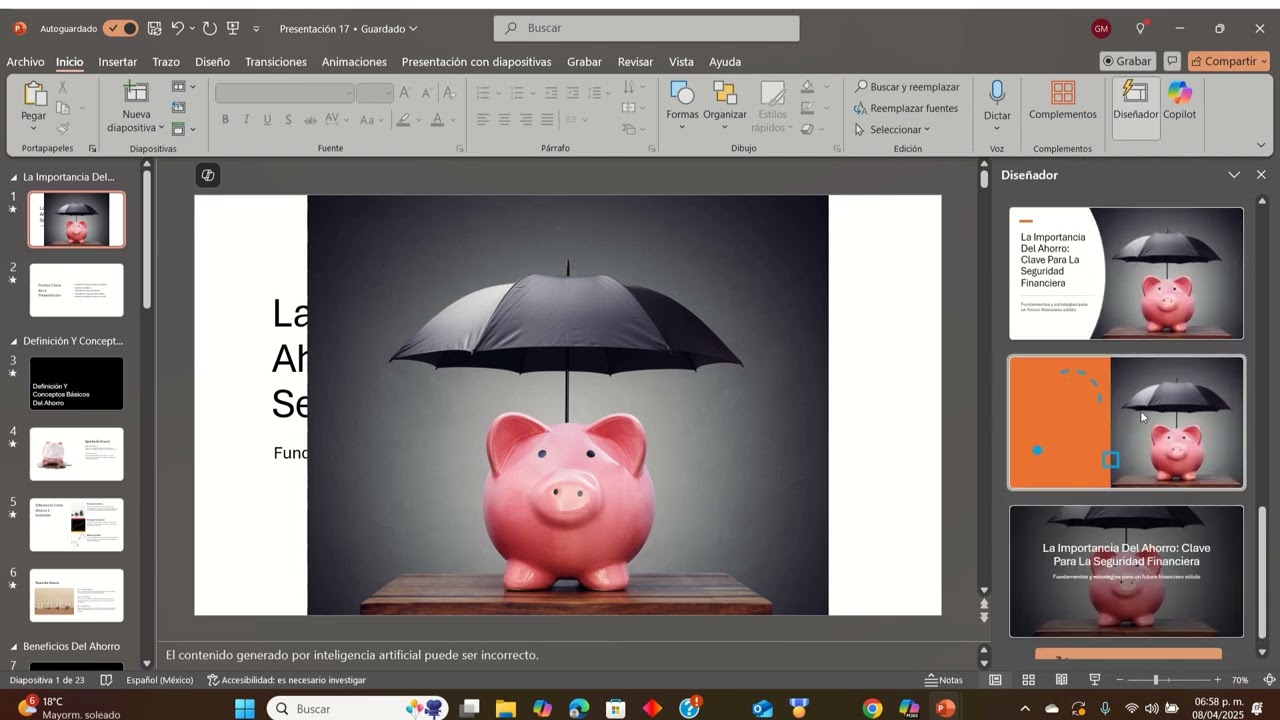Switch to Reading view icon

(x=1061, y=680)
